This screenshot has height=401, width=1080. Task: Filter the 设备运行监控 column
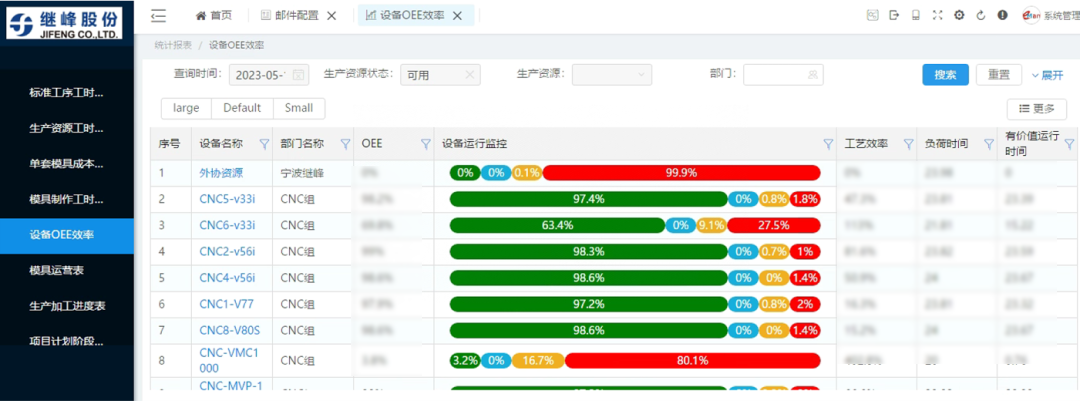tap(828, 144)
